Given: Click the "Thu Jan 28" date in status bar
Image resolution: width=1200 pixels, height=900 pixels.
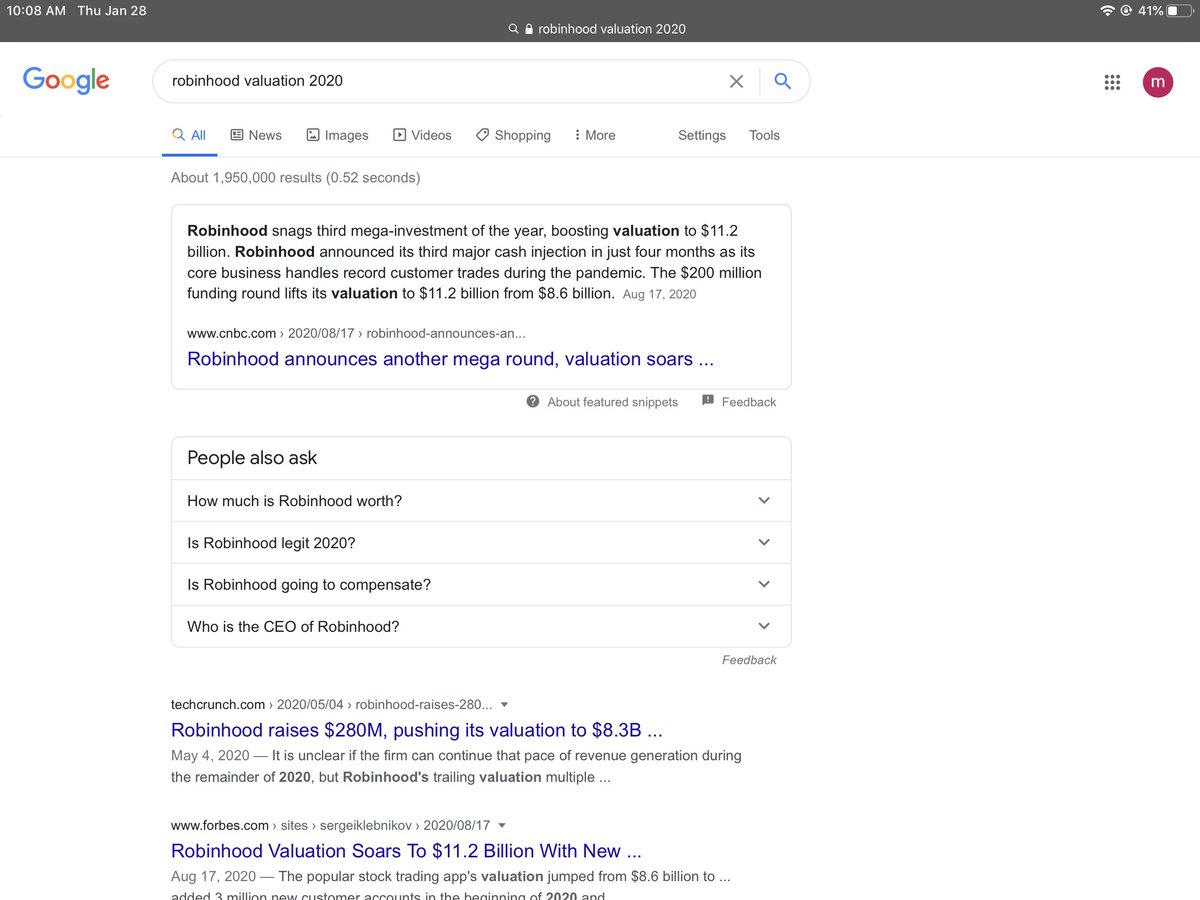Looking at the screenshot, I should click(112, 10).
